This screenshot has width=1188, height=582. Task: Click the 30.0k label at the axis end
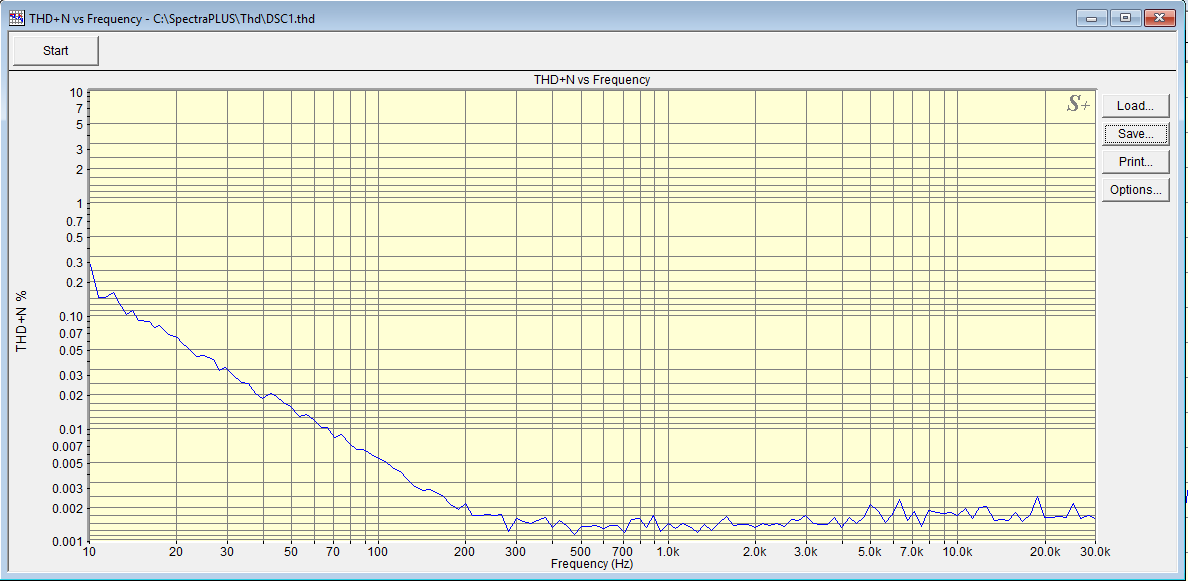1094,552
